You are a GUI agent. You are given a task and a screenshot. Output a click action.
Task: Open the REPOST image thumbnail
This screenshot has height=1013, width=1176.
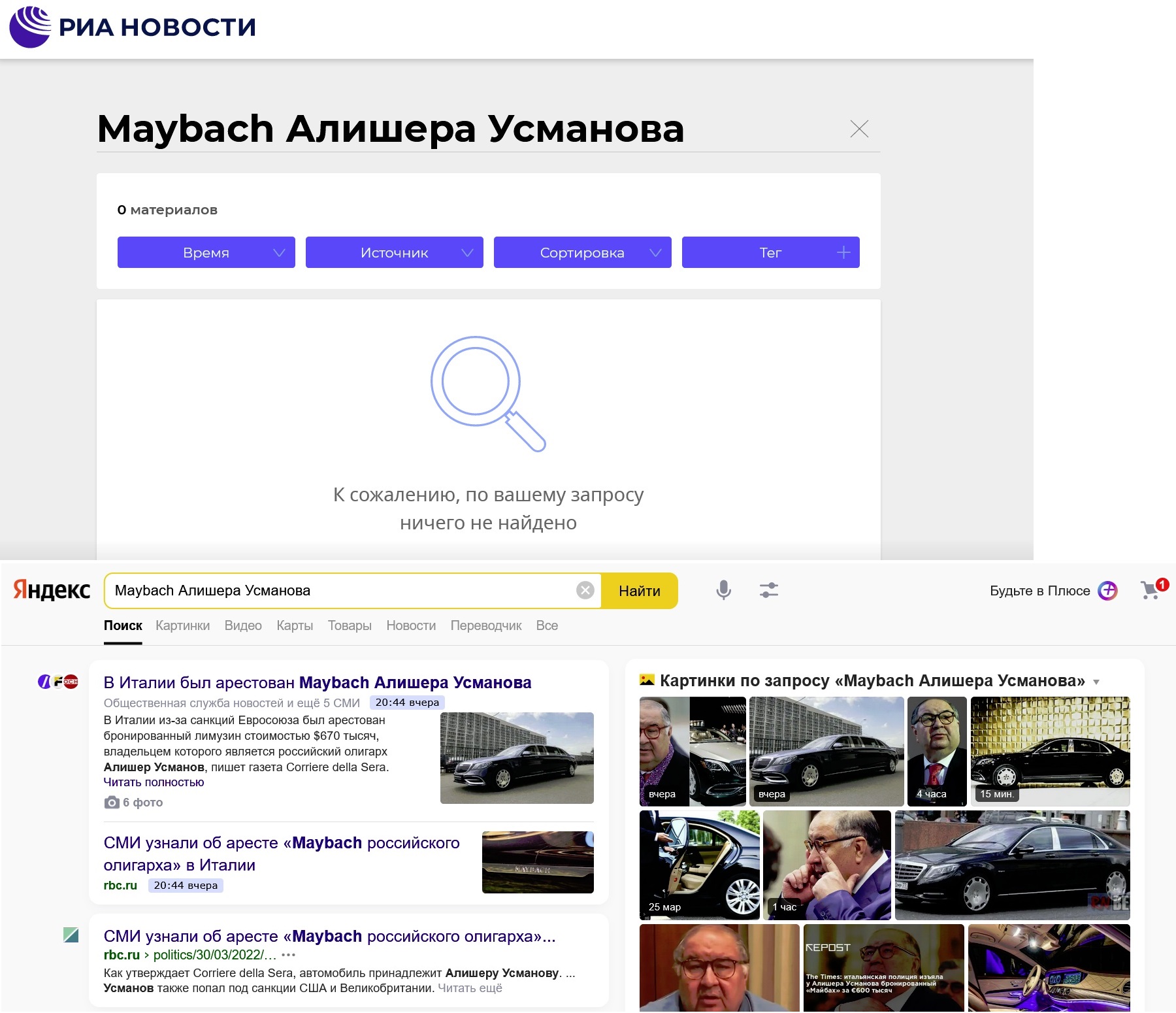[884, 968]
